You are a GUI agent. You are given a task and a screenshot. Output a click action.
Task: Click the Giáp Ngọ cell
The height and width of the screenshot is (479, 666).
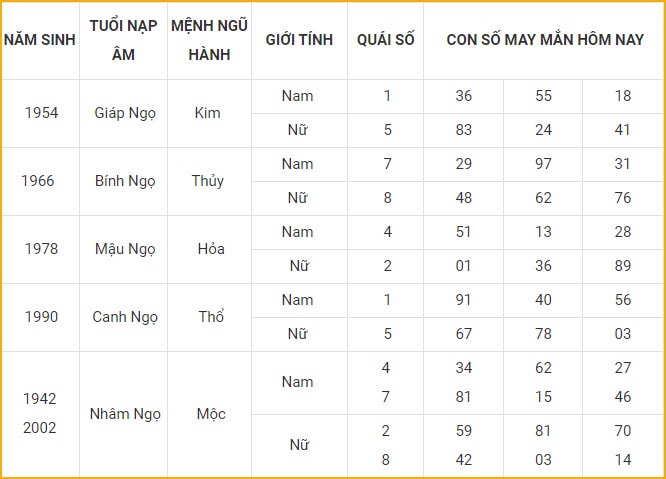(123, 113)
